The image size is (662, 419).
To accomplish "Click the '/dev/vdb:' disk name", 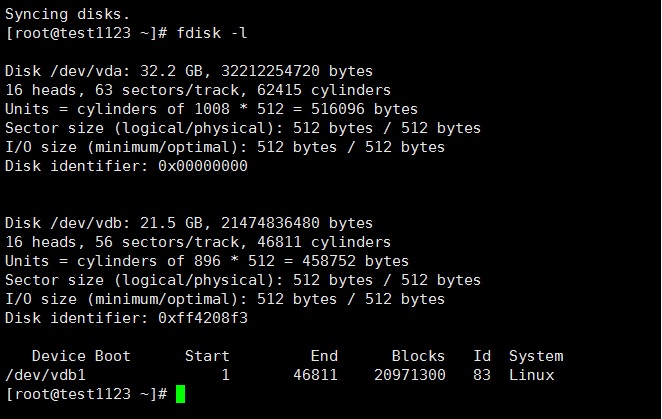I will (90, 223).
